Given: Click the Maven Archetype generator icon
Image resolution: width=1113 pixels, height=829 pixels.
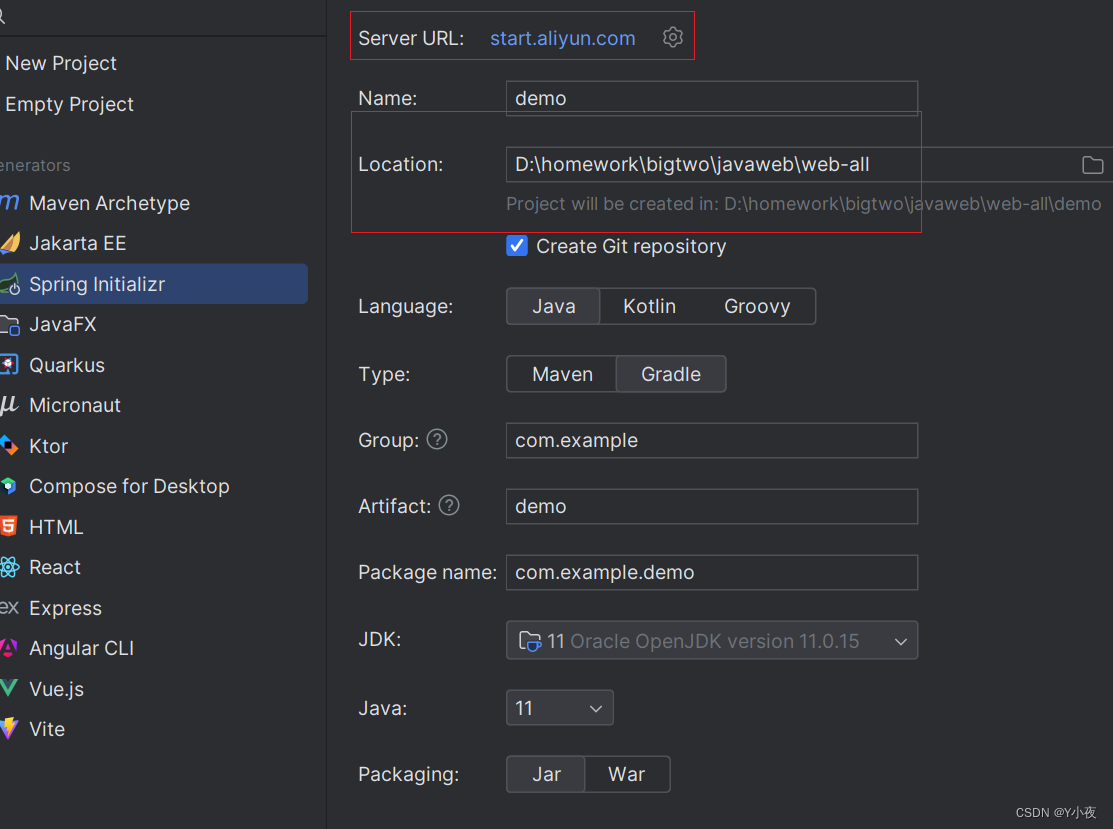Looking at the screenshot, I should (10, 202).
